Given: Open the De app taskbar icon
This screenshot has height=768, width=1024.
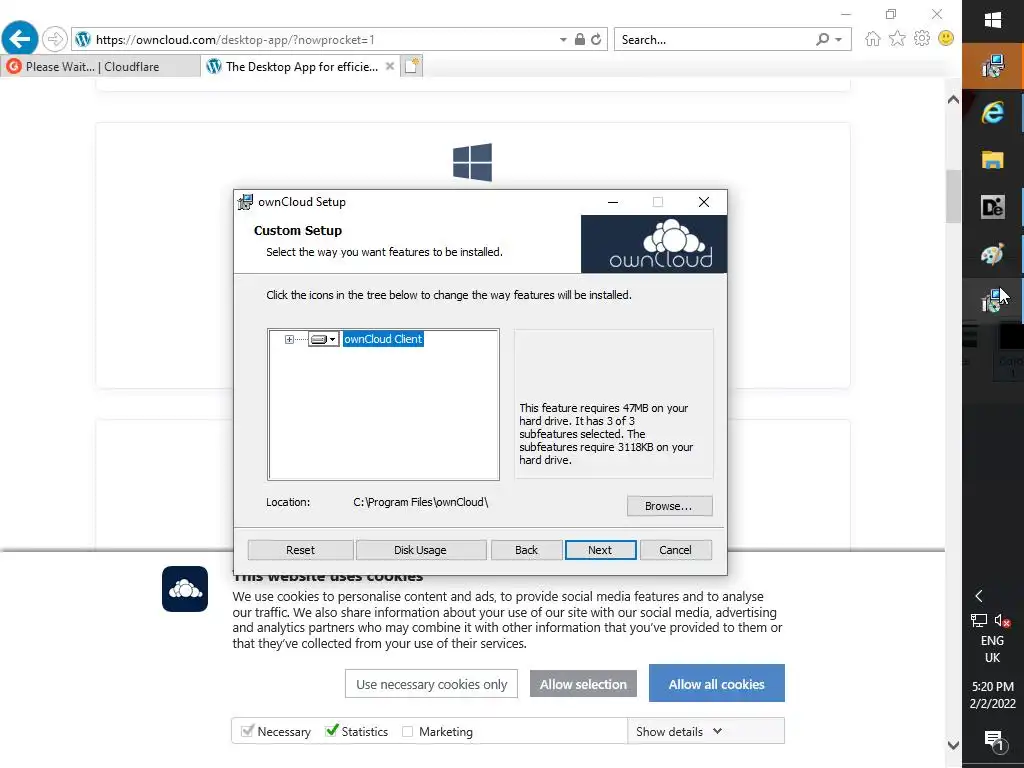Looking at the screenshot, I should point(993,207).
